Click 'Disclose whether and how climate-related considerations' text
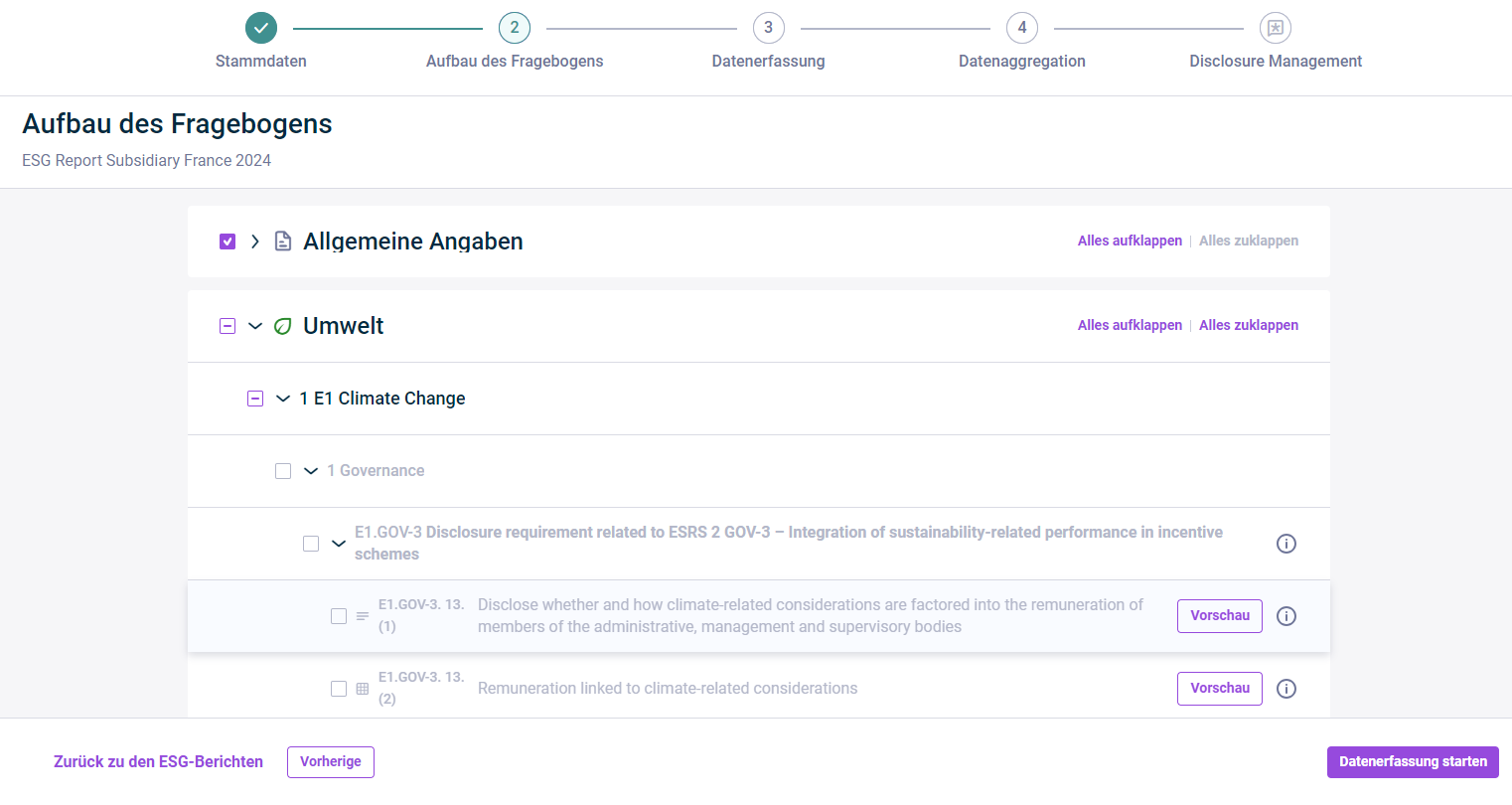This screenshot has height=805, width=1512. point(811,616)
